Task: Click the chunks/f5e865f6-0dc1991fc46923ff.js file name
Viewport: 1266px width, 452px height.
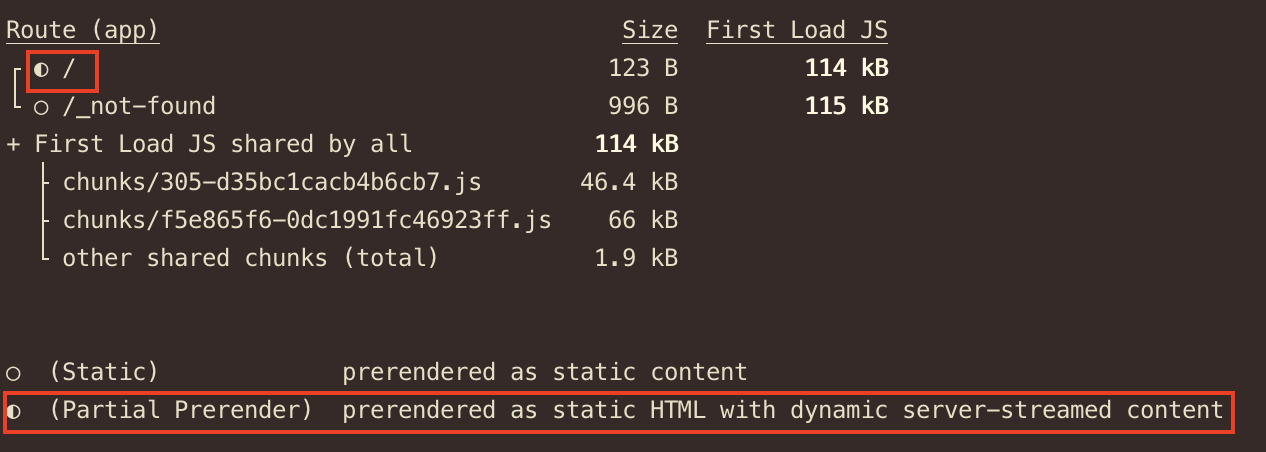Action: [x=307, y=220]
